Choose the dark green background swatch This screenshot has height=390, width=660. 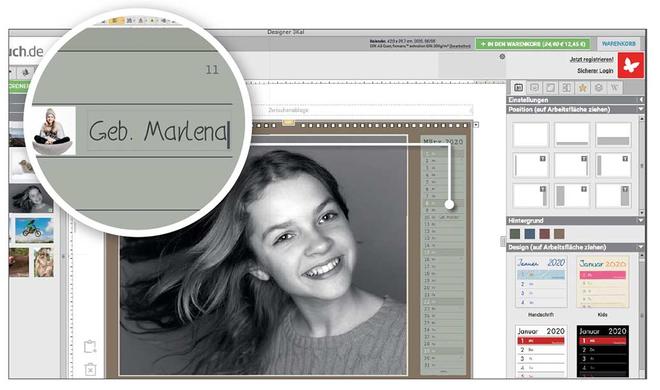515,233
